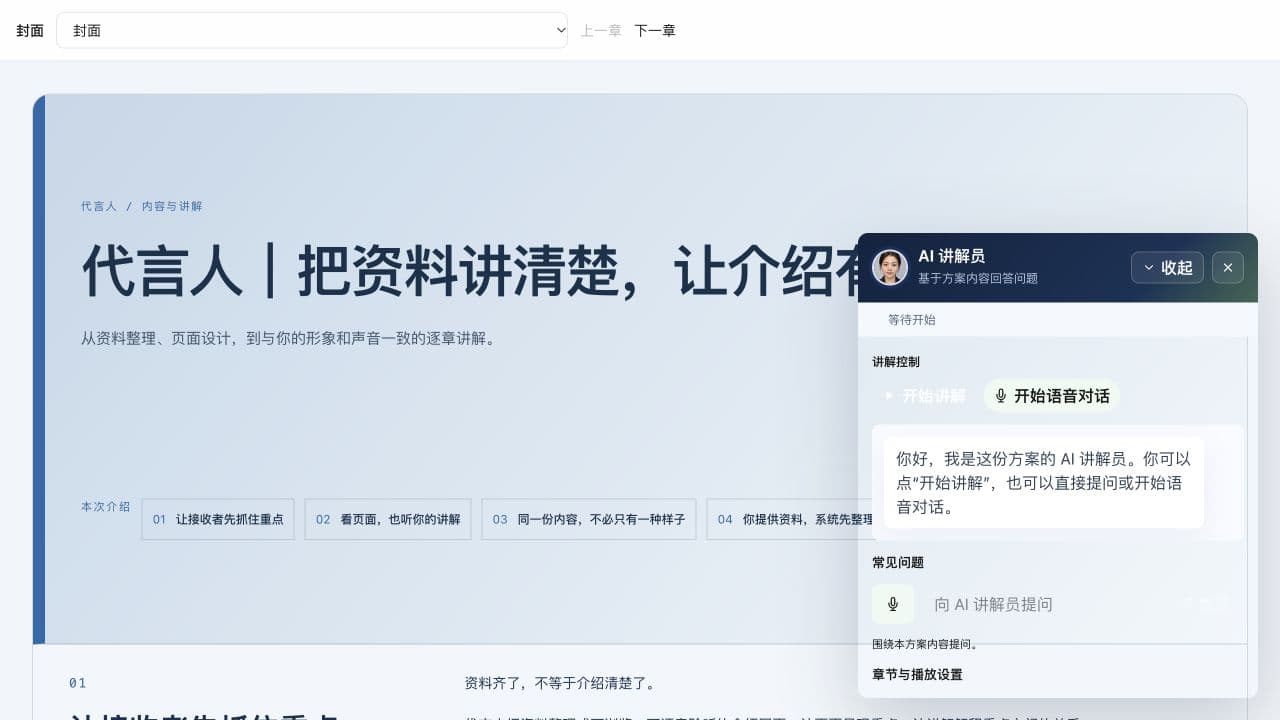Open the 封面 chapter dropdown
Image resolution: width=1280 pixels, height=720 pixels.
pyautogui.click(x=312, y=30)
